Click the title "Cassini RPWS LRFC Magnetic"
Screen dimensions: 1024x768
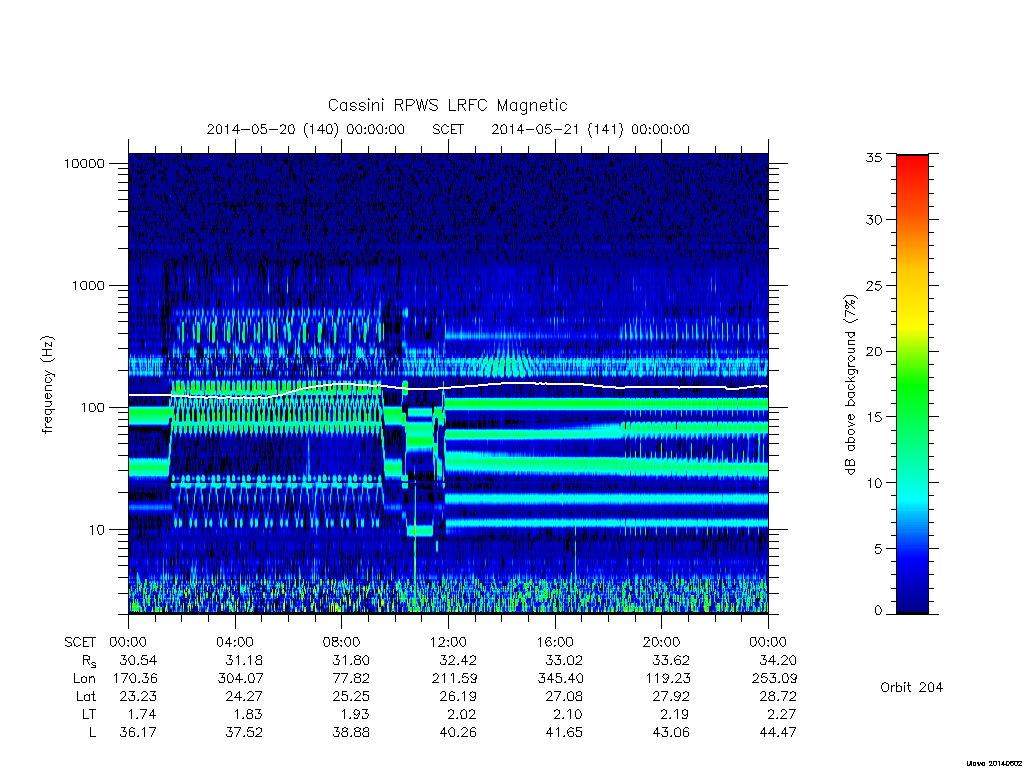[447, 106]
